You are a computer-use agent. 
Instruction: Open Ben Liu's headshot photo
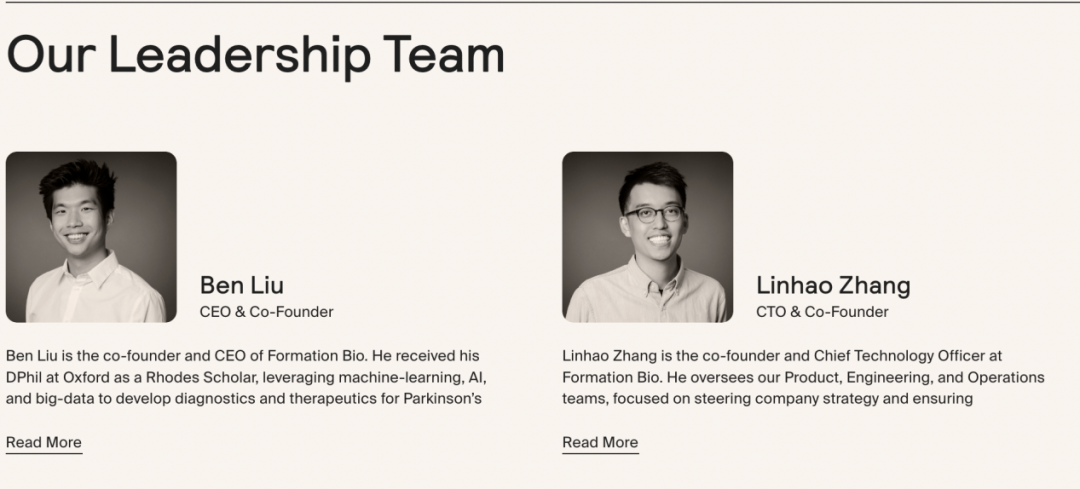coord(91,237)
